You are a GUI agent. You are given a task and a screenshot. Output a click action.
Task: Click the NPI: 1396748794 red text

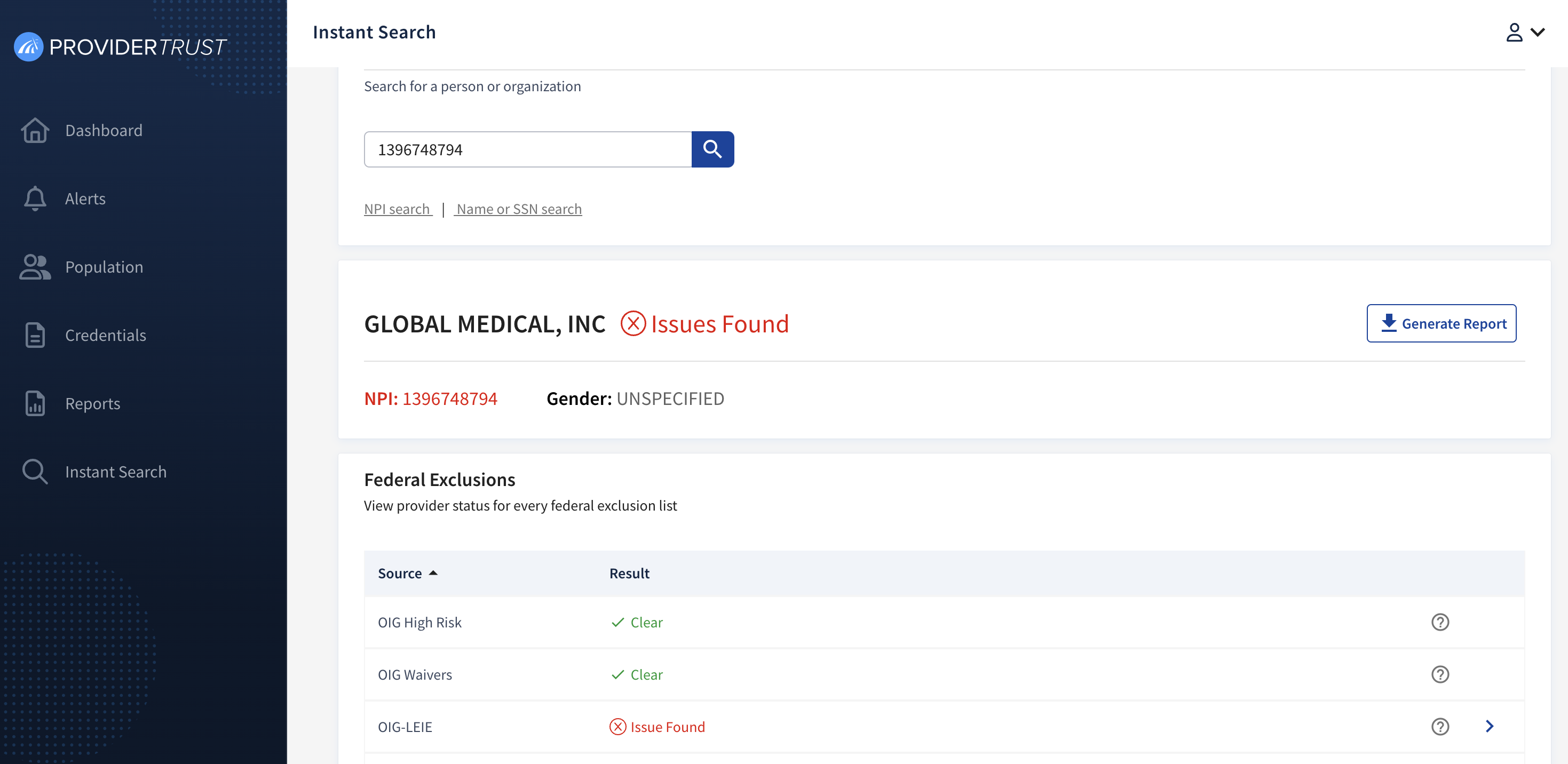pyautogui.click(x=431, y=399)
